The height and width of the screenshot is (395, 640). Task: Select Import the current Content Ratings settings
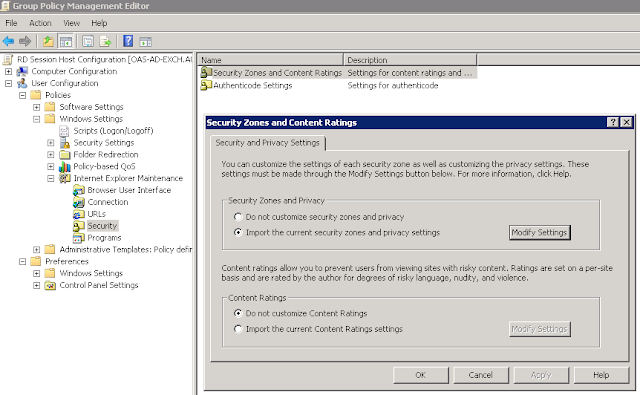(238, 328)
